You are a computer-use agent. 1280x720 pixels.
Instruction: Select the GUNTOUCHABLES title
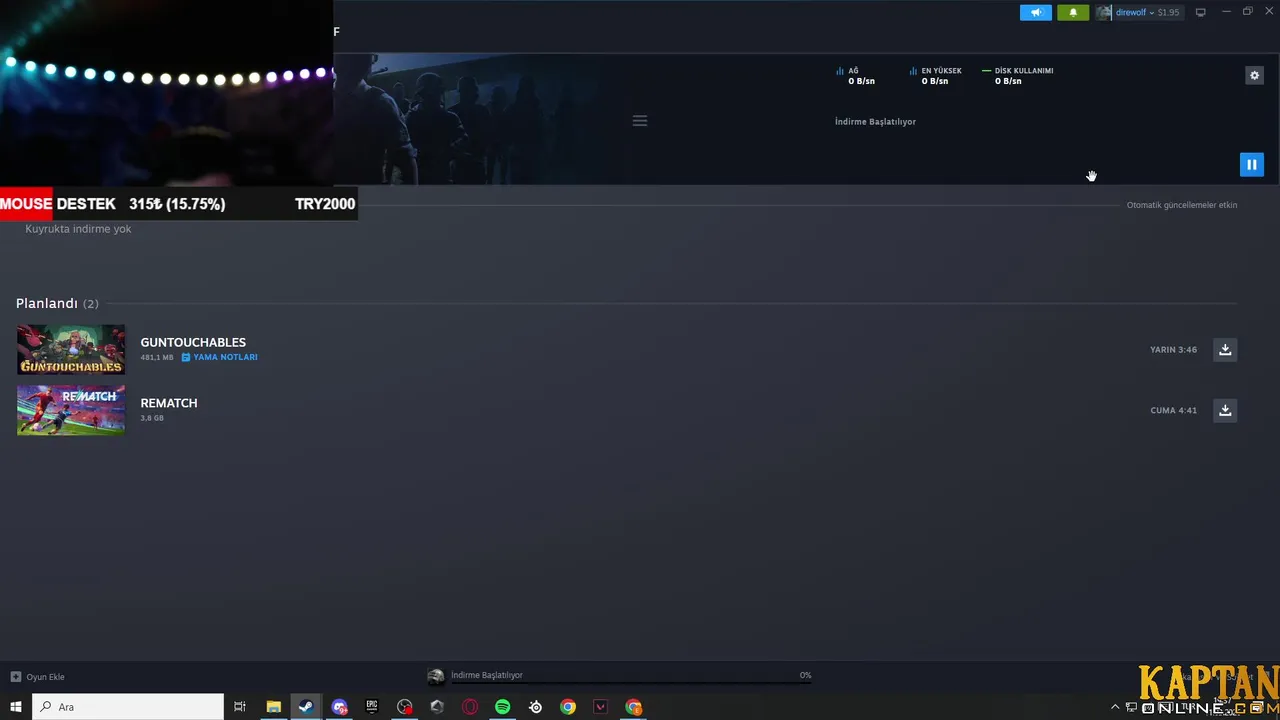(x=193, y=342)
